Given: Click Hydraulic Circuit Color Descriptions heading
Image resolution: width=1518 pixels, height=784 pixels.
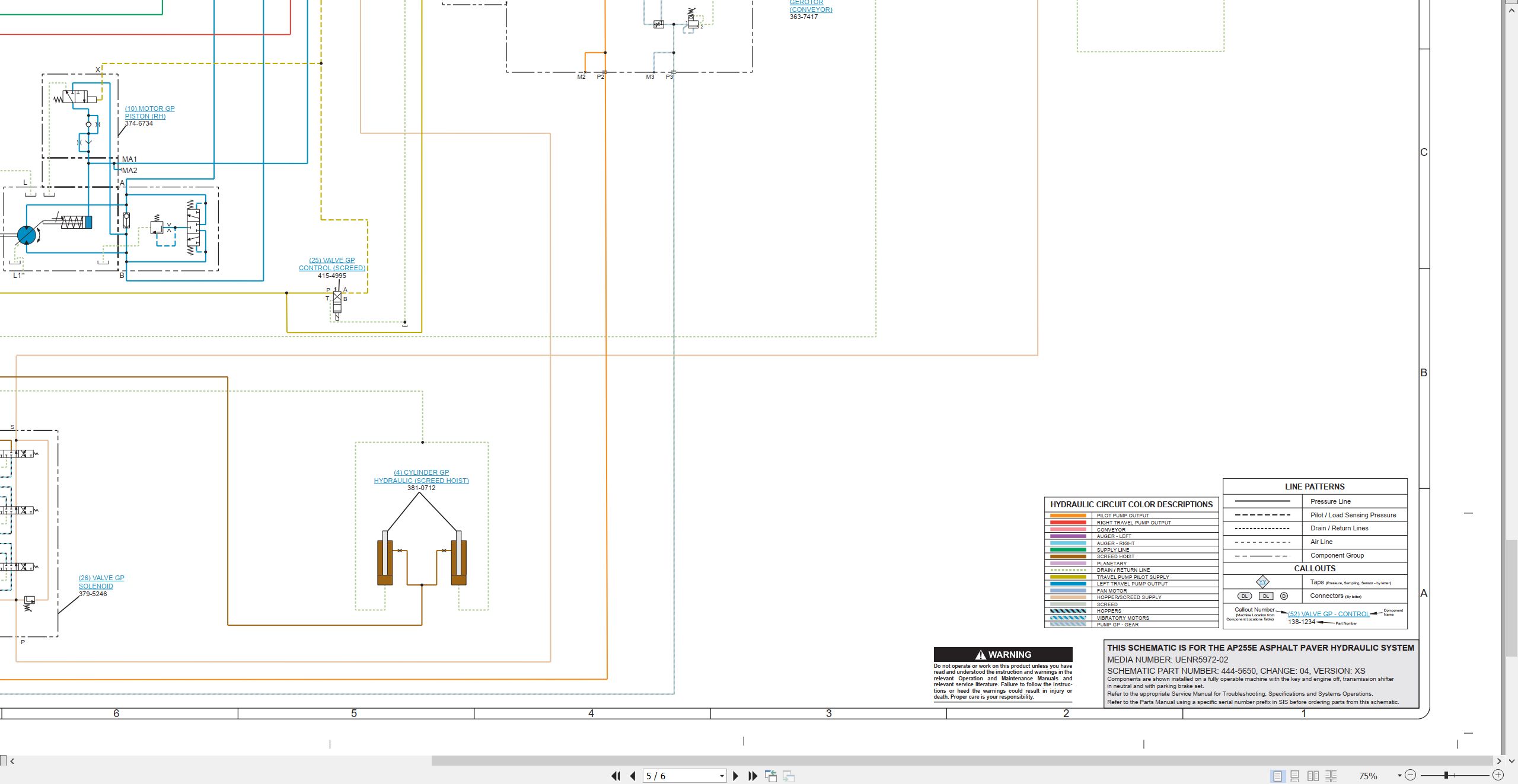Looking at the screenshot, I should click(1131, 504).
